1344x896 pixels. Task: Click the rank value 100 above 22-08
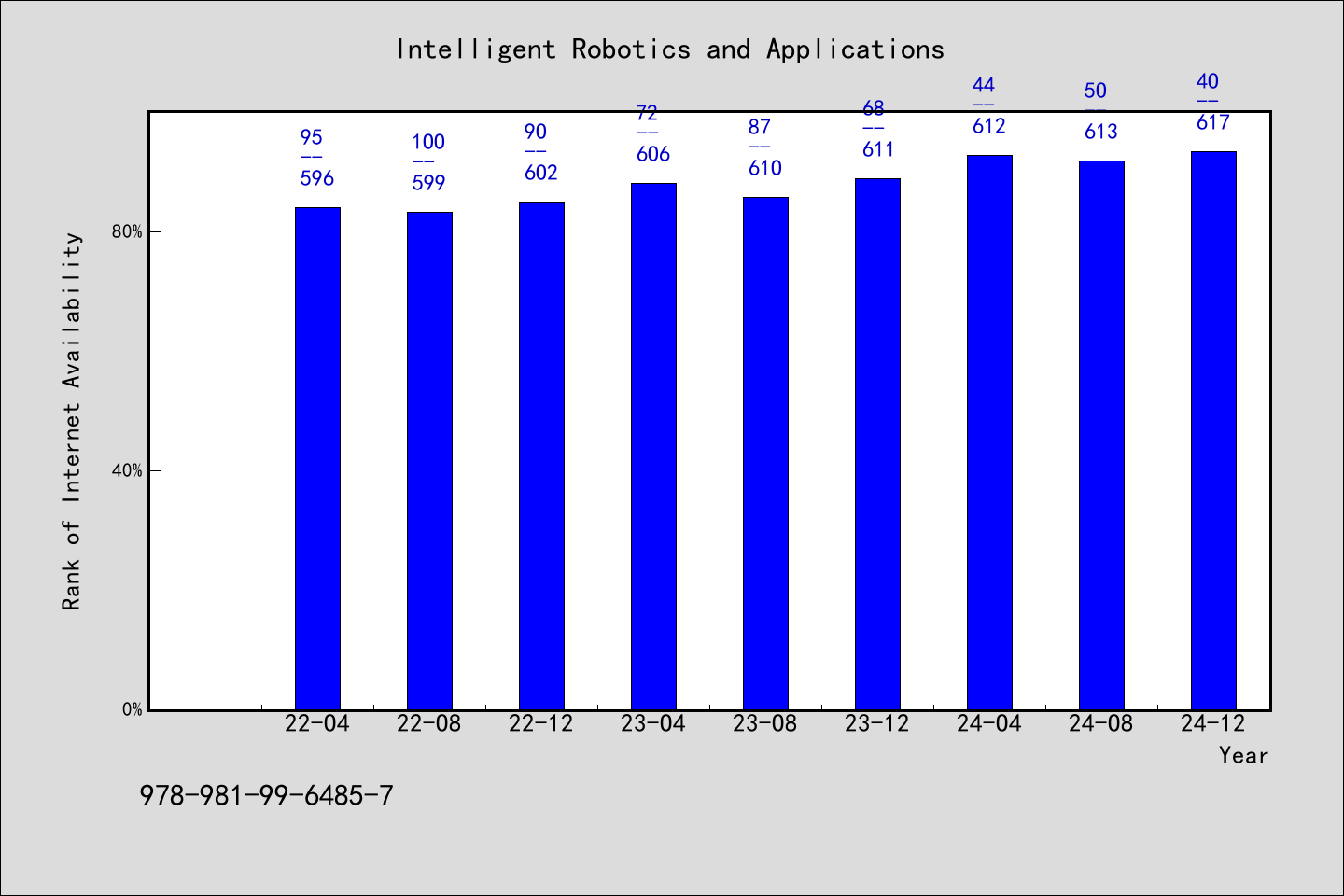(428, 143)
